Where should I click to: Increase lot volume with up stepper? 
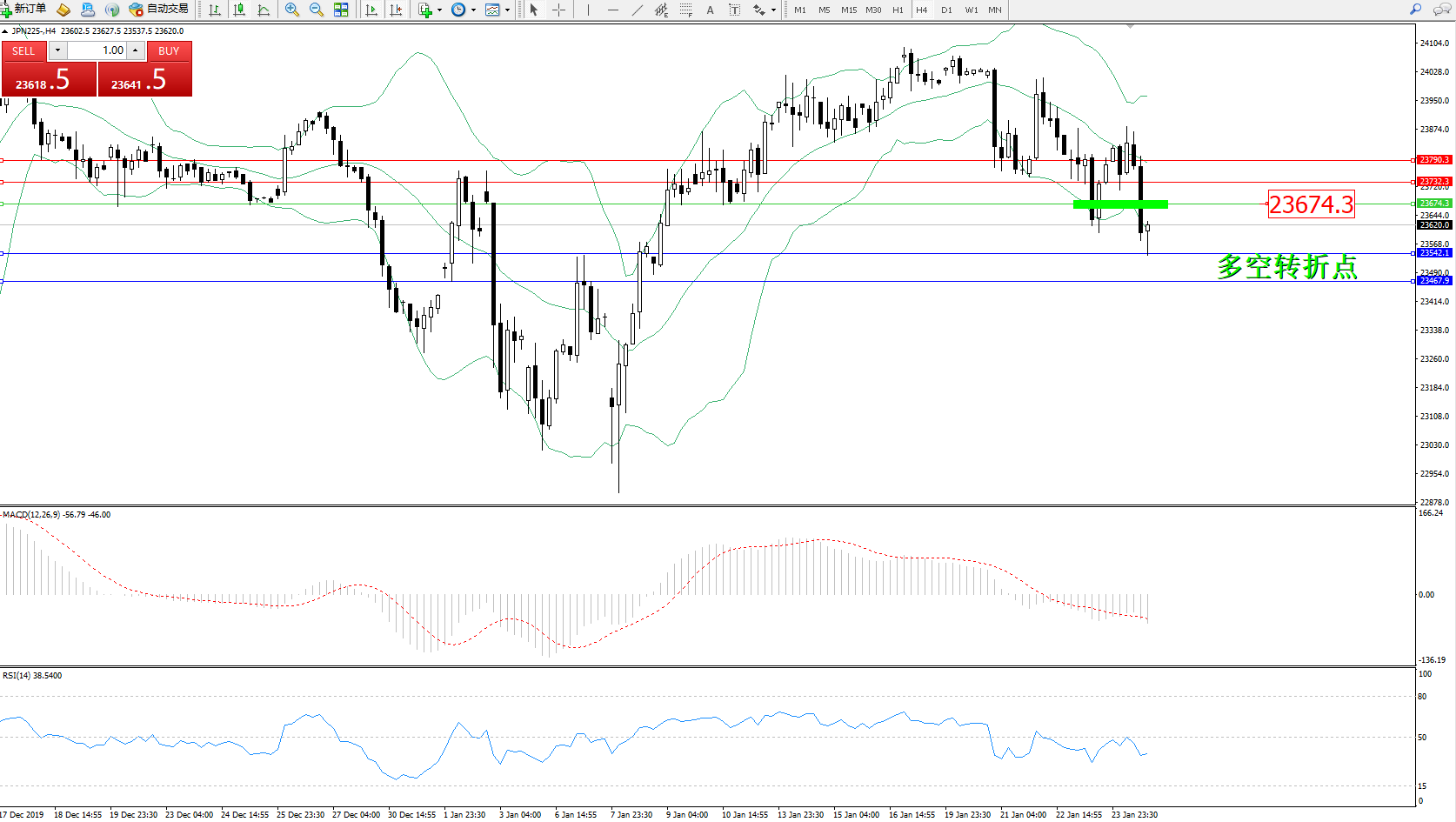point(136,50)
